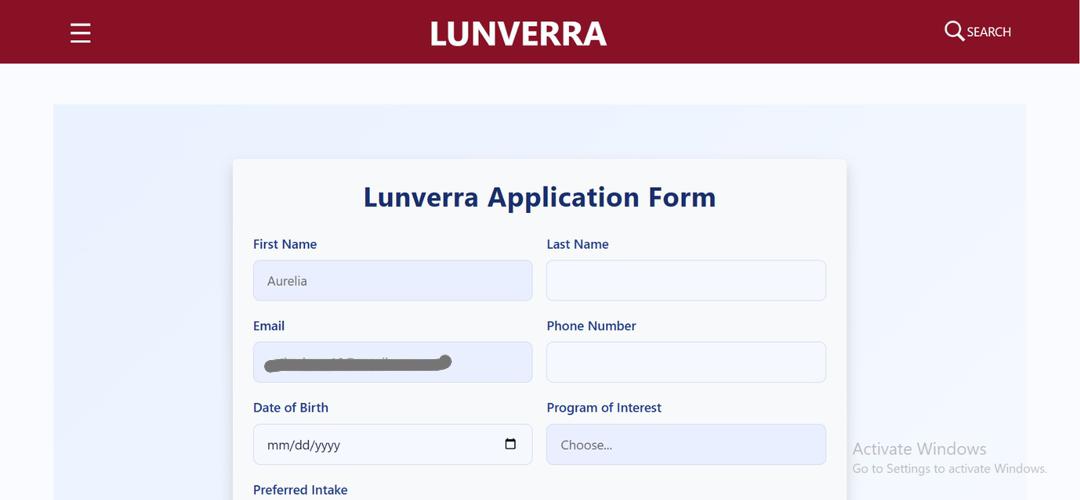The image size is (1080, 500).
Task: Click the Program of Interest label
Action: pos(604,408)
